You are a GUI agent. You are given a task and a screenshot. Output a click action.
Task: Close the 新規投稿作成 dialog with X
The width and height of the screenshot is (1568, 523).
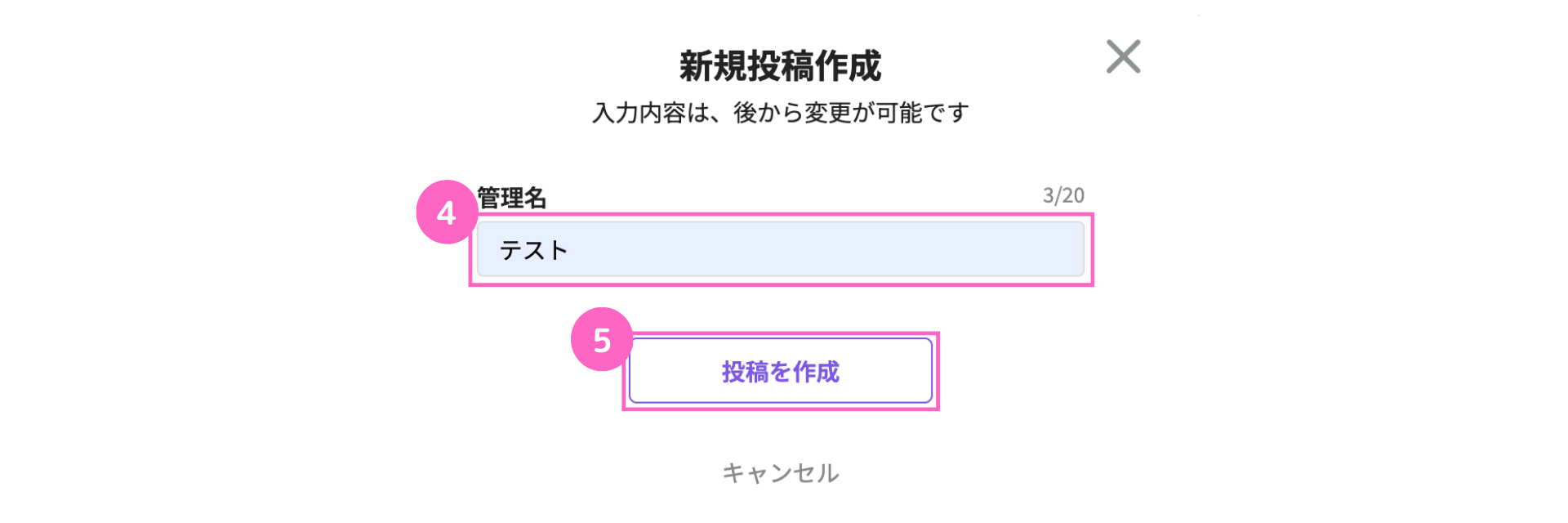[x=1123, y=56]
